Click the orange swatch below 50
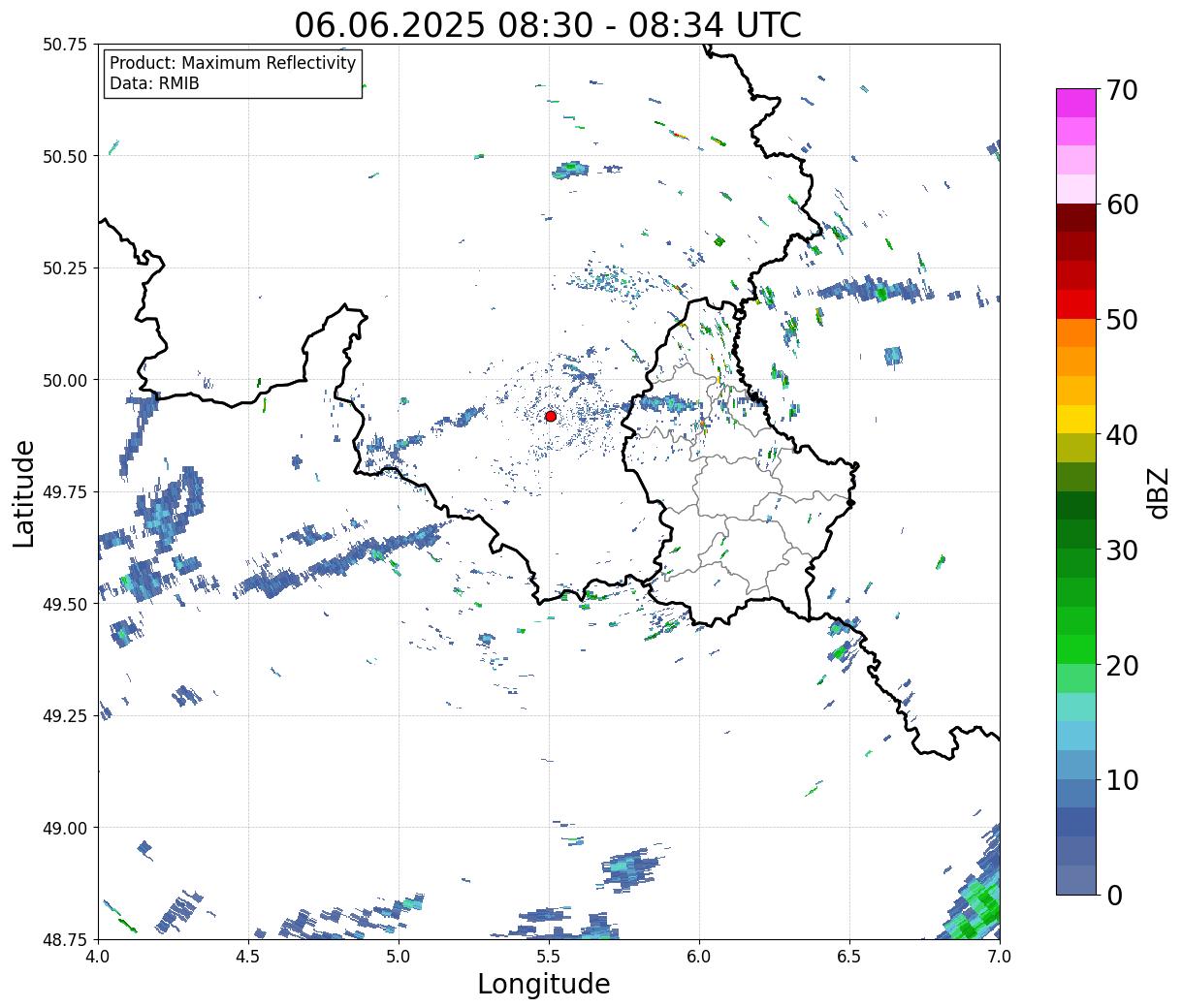 point(1076,332)
